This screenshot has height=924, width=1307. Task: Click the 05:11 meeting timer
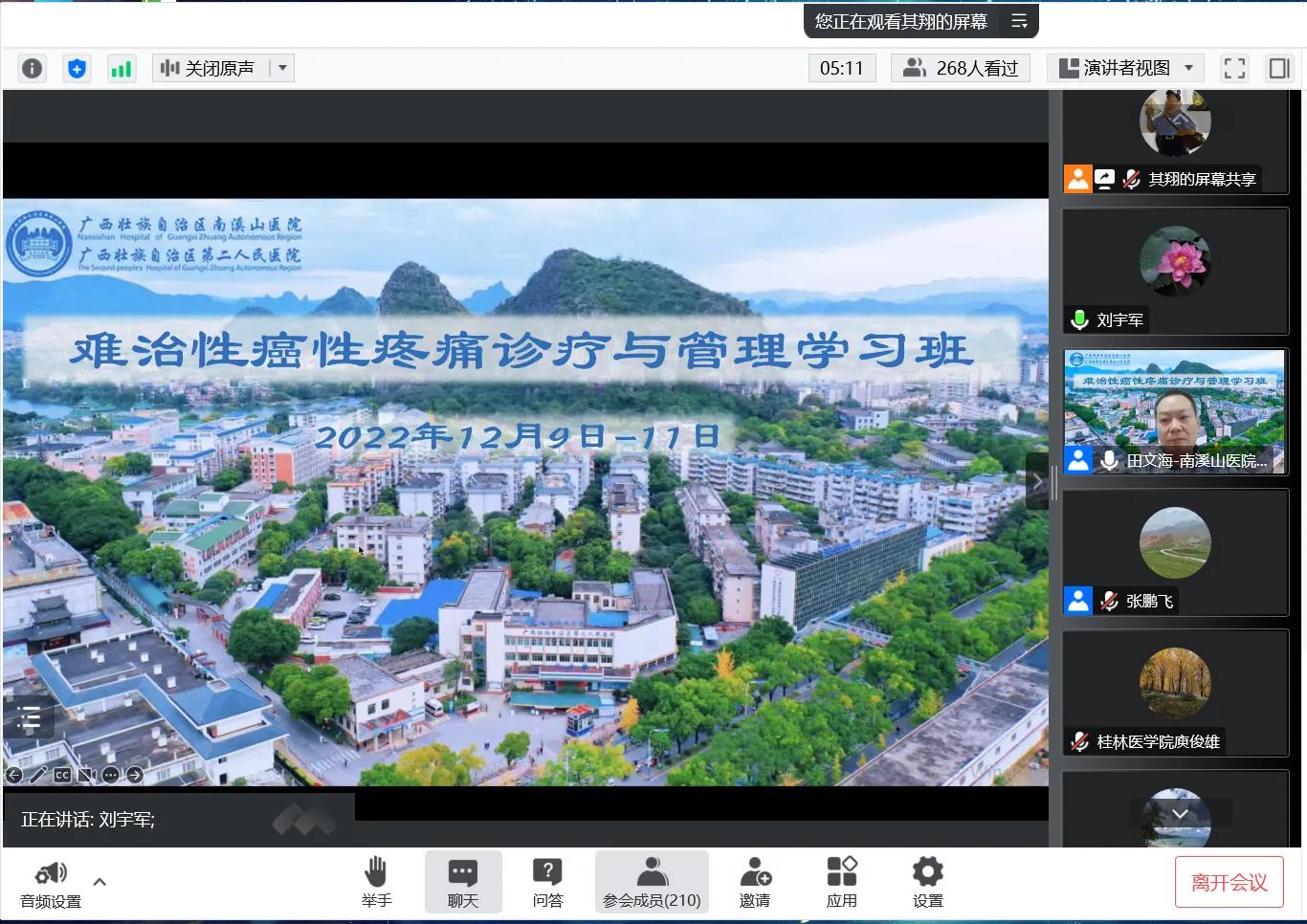pyautogui.click(x=842, y=68)
